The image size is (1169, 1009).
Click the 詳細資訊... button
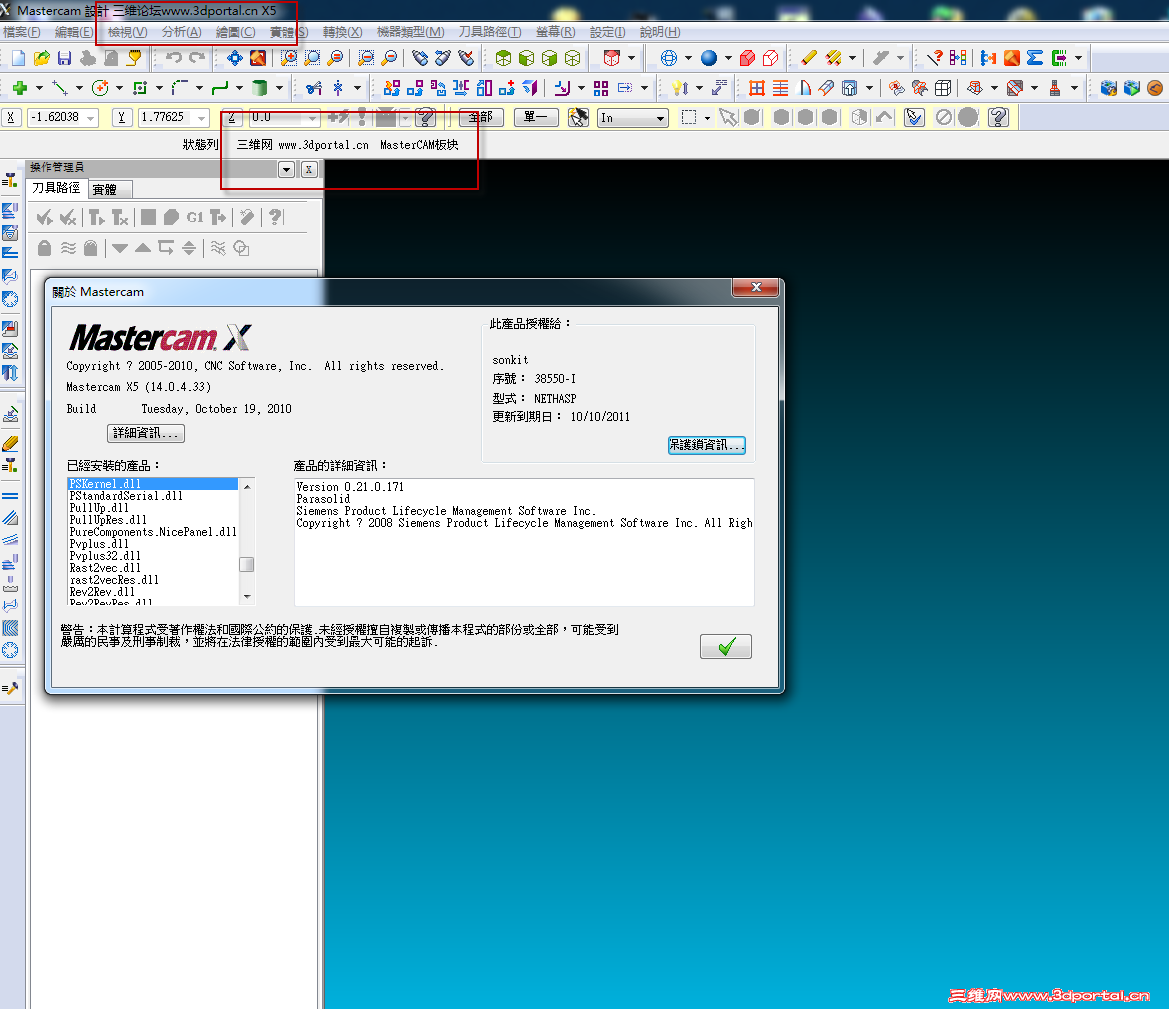[x=145, y=433]
